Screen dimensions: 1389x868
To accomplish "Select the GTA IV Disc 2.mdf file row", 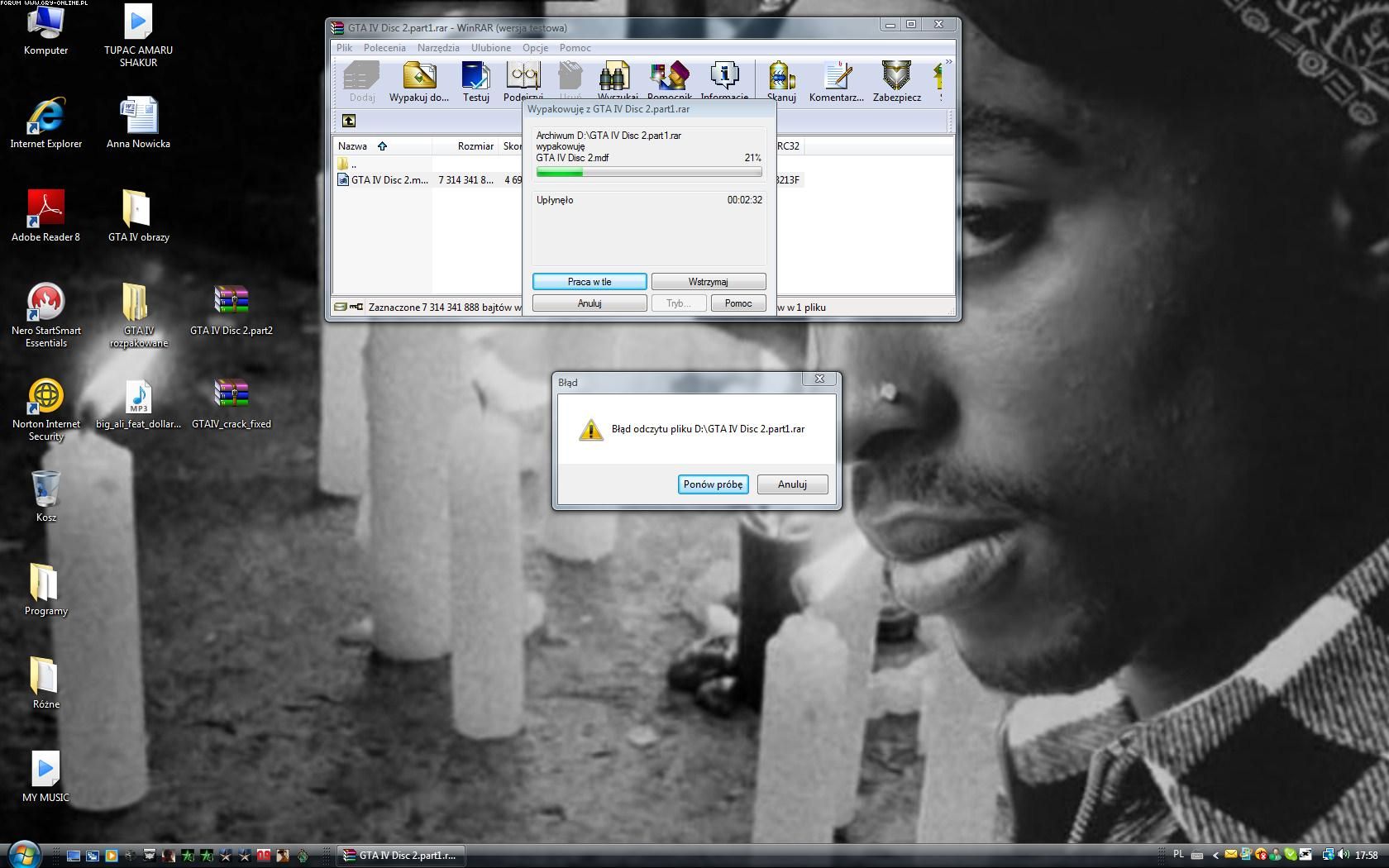I will tap(389, 180).
